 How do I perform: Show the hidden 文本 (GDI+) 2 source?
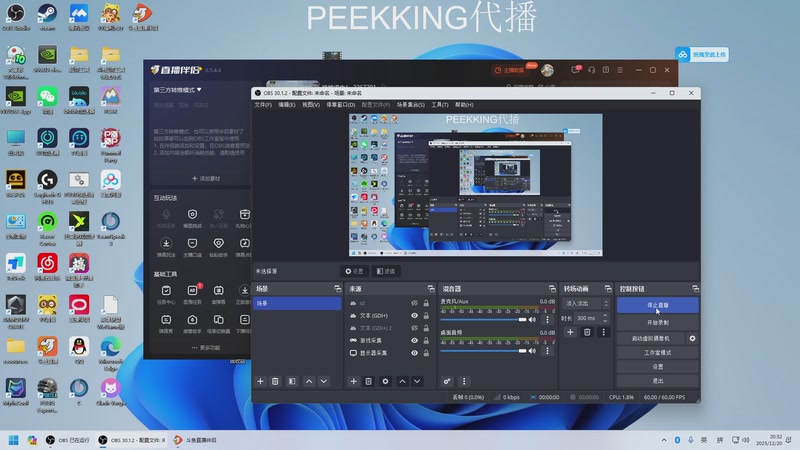(414, 328)
